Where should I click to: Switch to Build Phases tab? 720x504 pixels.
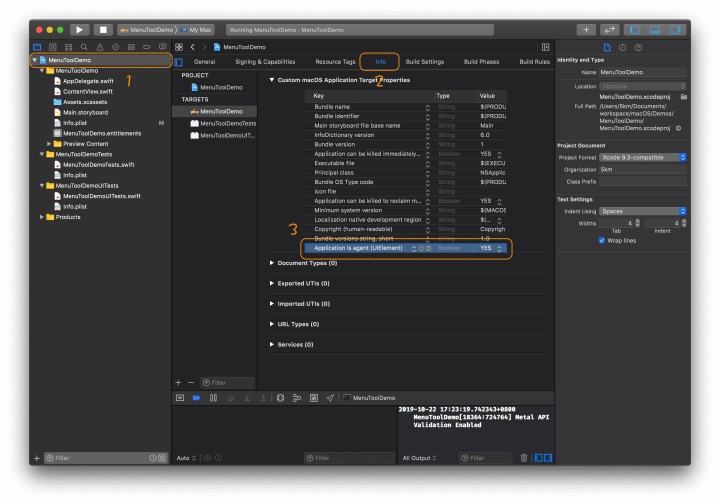(481, 62)
